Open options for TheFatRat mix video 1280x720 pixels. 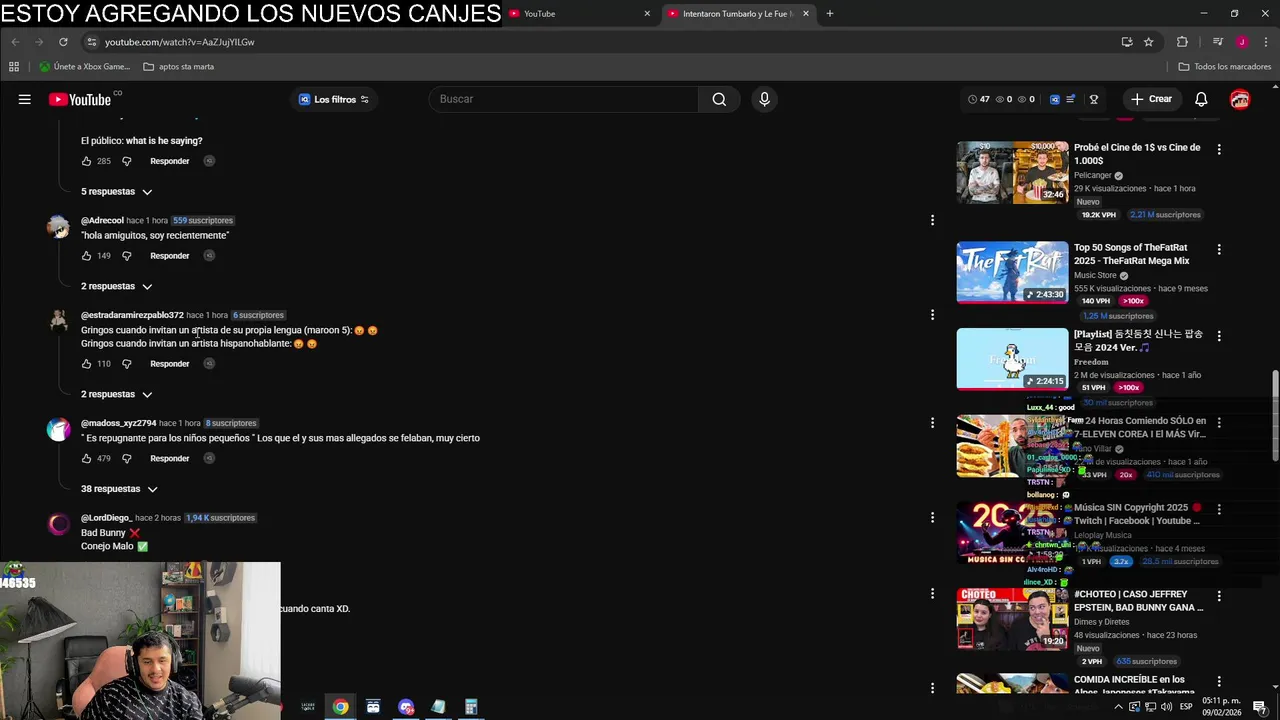click(x=1218, y=249)
